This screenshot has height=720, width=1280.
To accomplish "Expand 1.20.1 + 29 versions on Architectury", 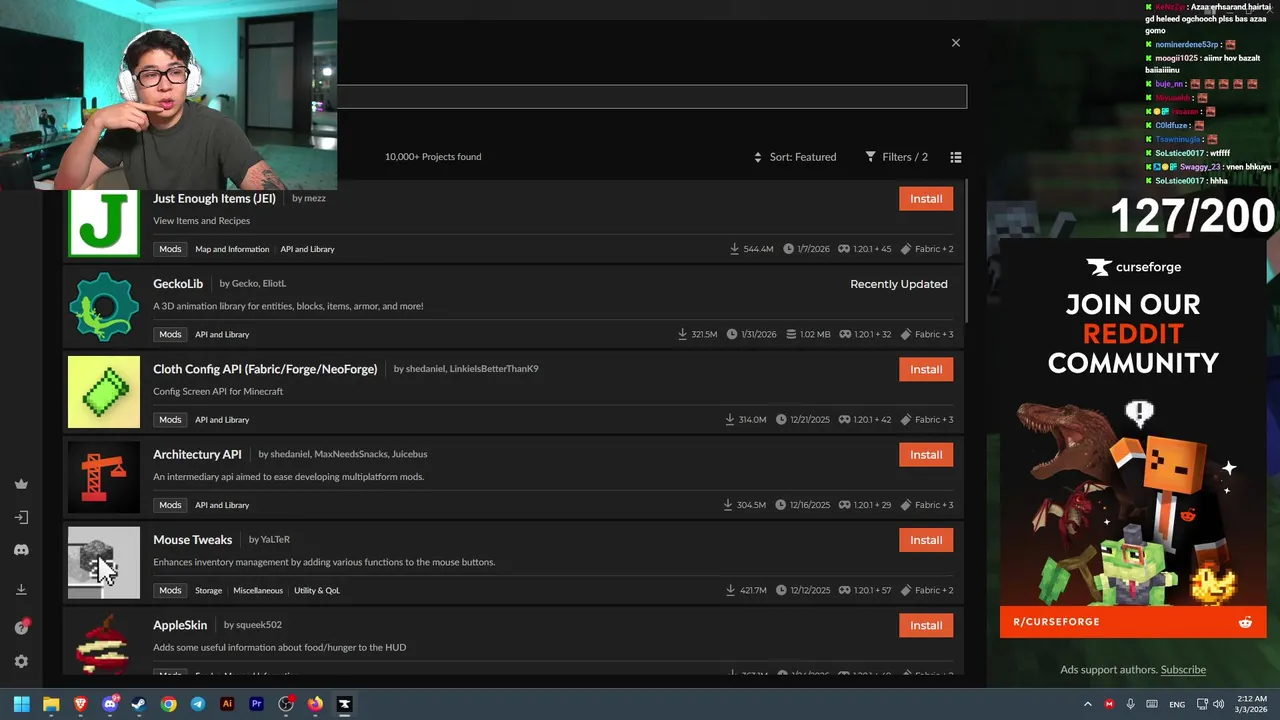I will 865,505.
